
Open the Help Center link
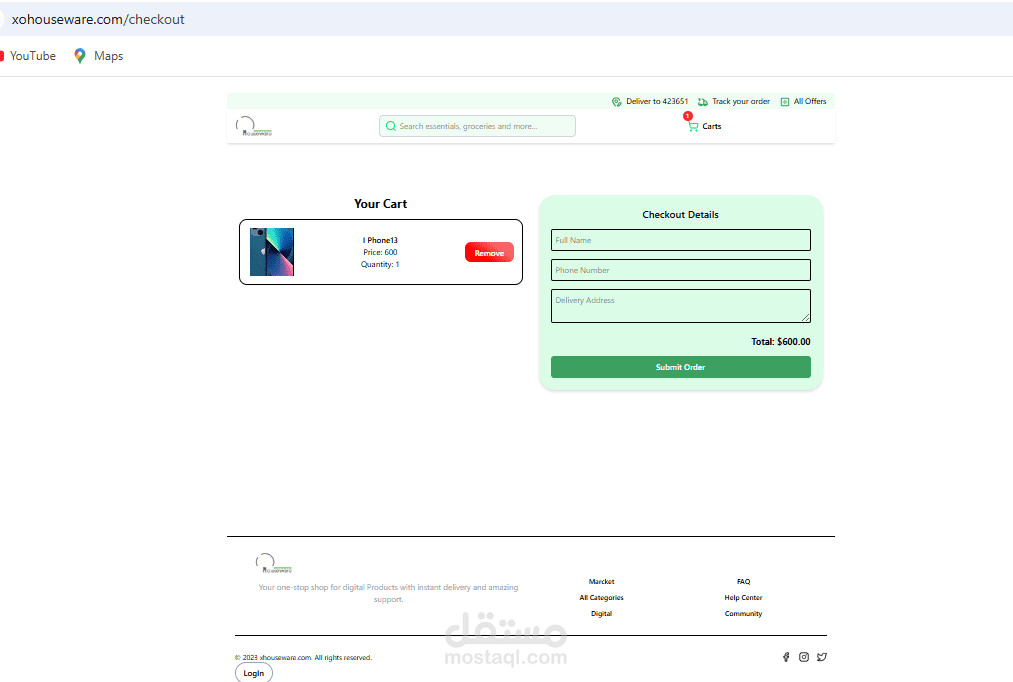coord(744,598)
